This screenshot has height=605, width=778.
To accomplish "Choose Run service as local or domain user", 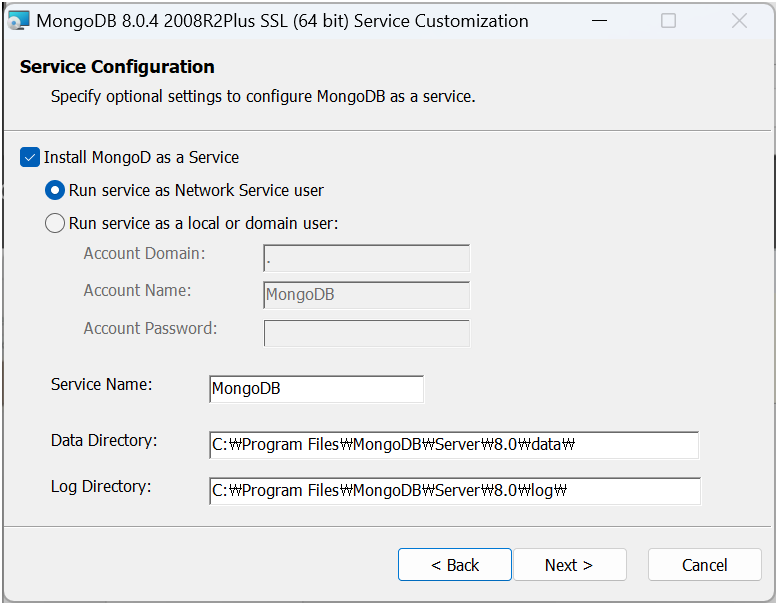I will 55,224.
